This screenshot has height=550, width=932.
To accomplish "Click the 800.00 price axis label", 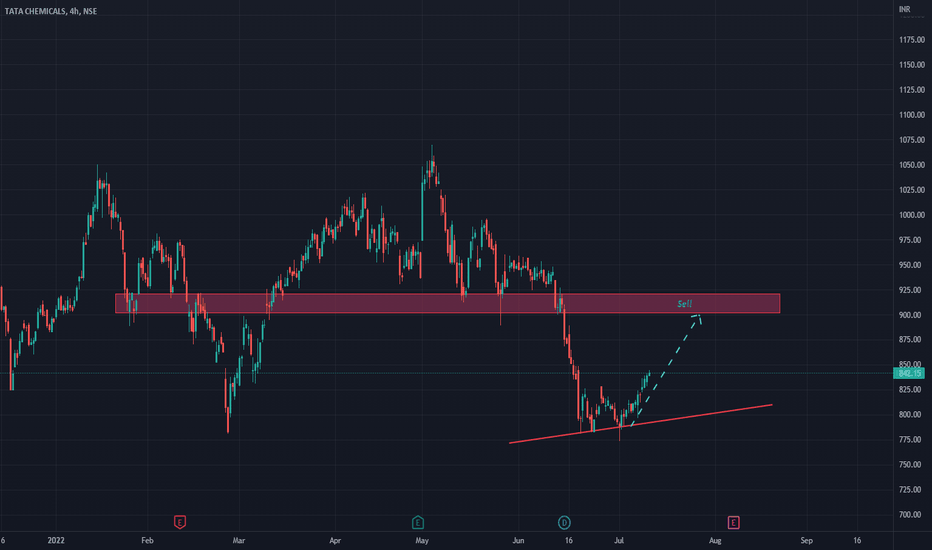I will pyautogui.click(x=912, y=414).
